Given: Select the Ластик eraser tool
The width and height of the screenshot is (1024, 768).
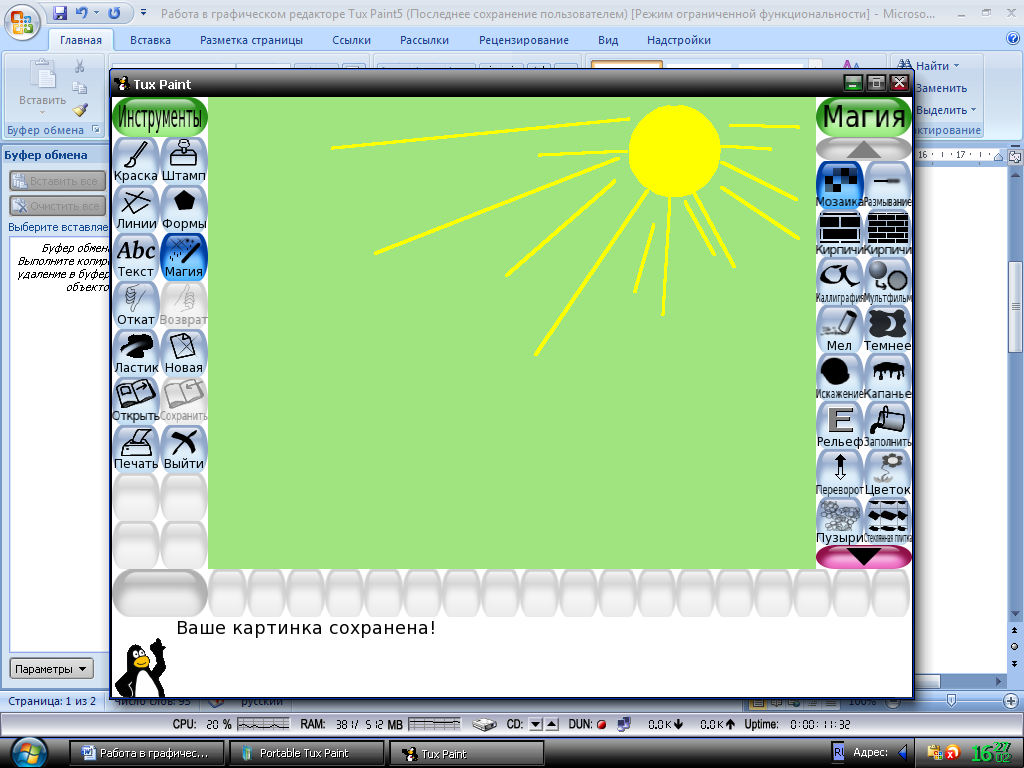Looking at the screenshot, I should pyautogui.click(x=136, y=353).
